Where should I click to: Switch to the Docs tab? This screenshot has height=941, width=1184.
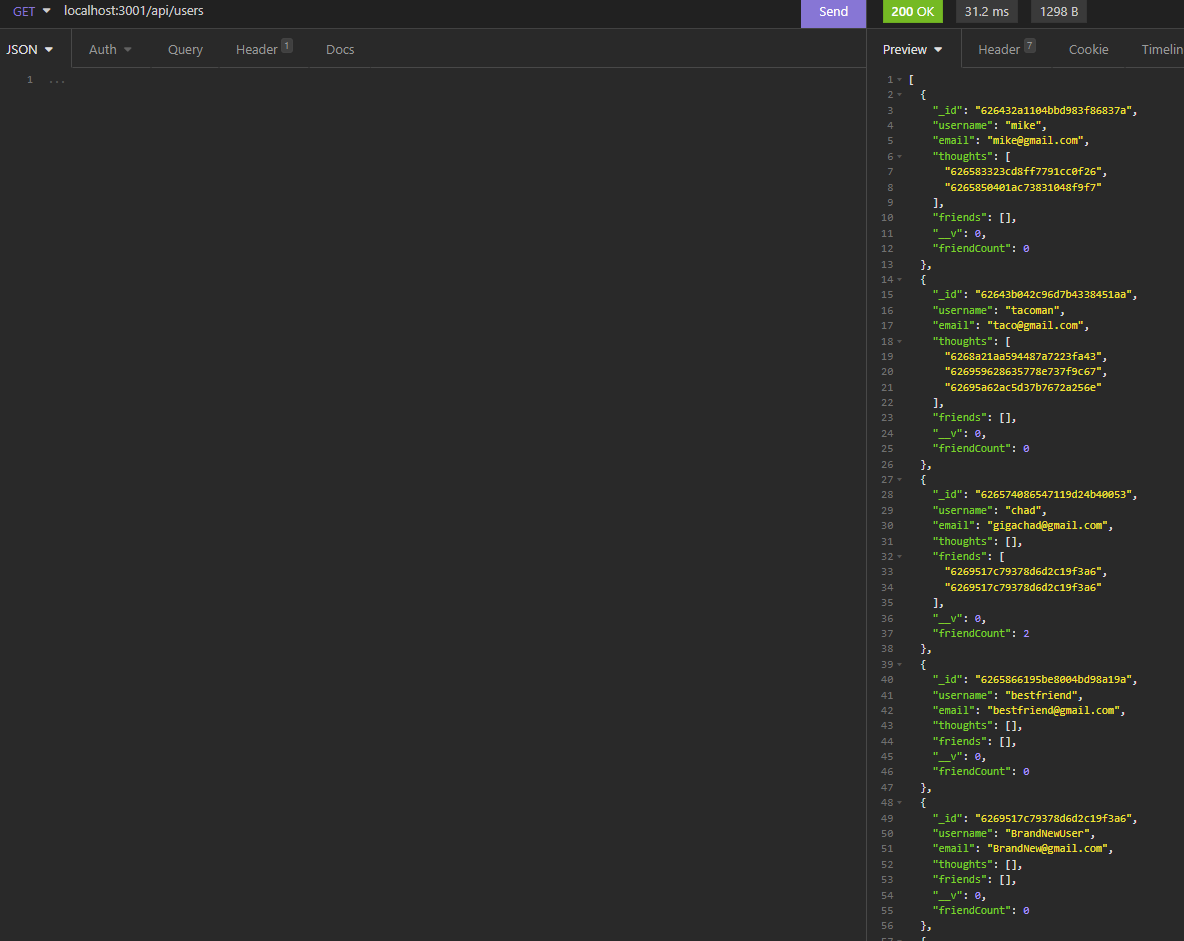[339, 48]
